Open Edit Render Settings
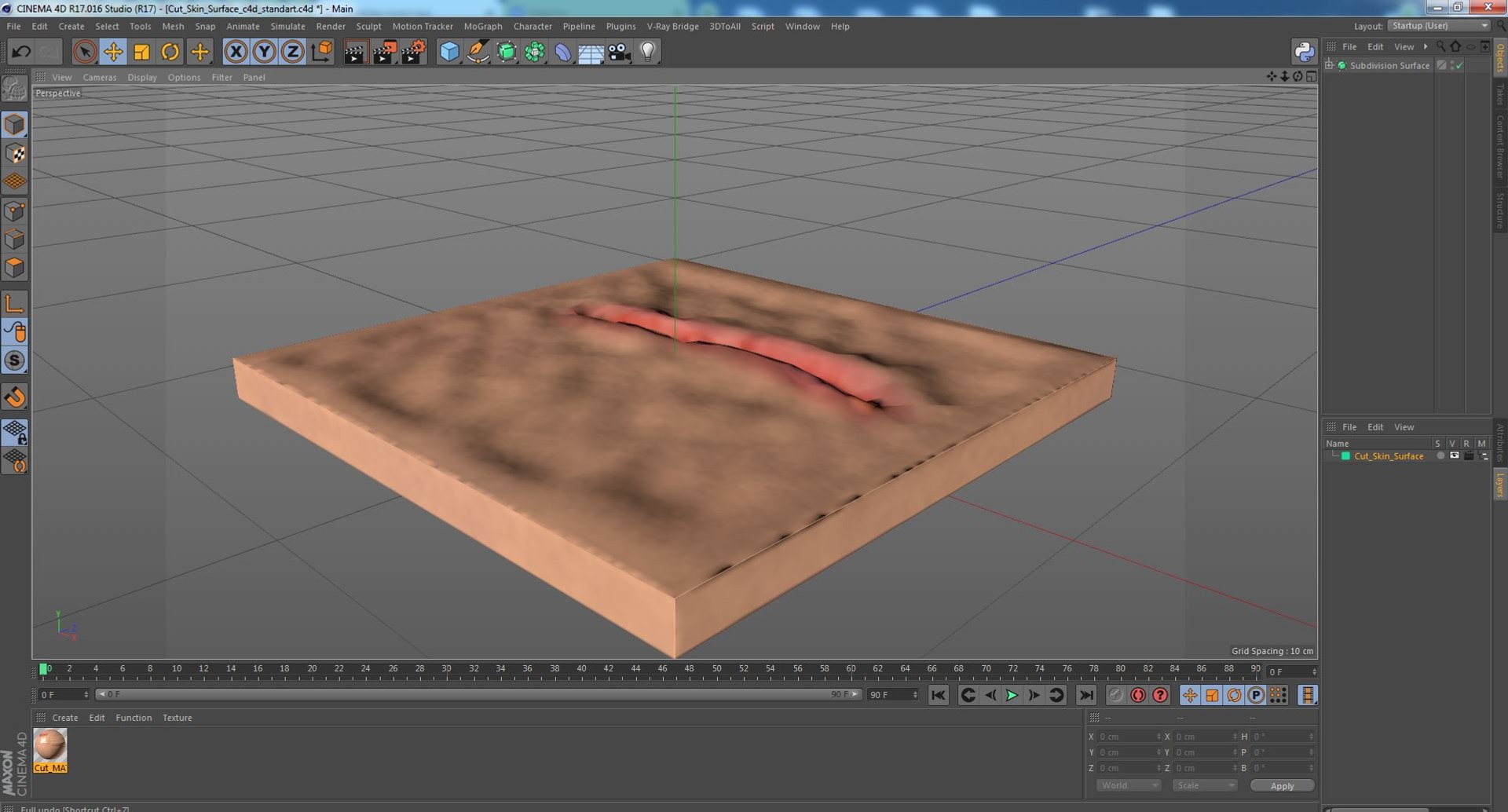1508x812 pixels. (413, 53)
